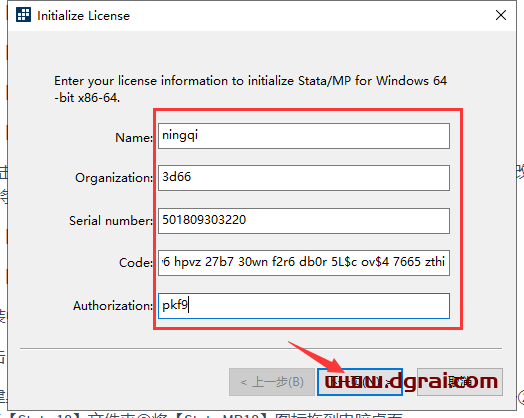
Task: Go back with the 上一步(B) button
Action: (x=272, y=382)
